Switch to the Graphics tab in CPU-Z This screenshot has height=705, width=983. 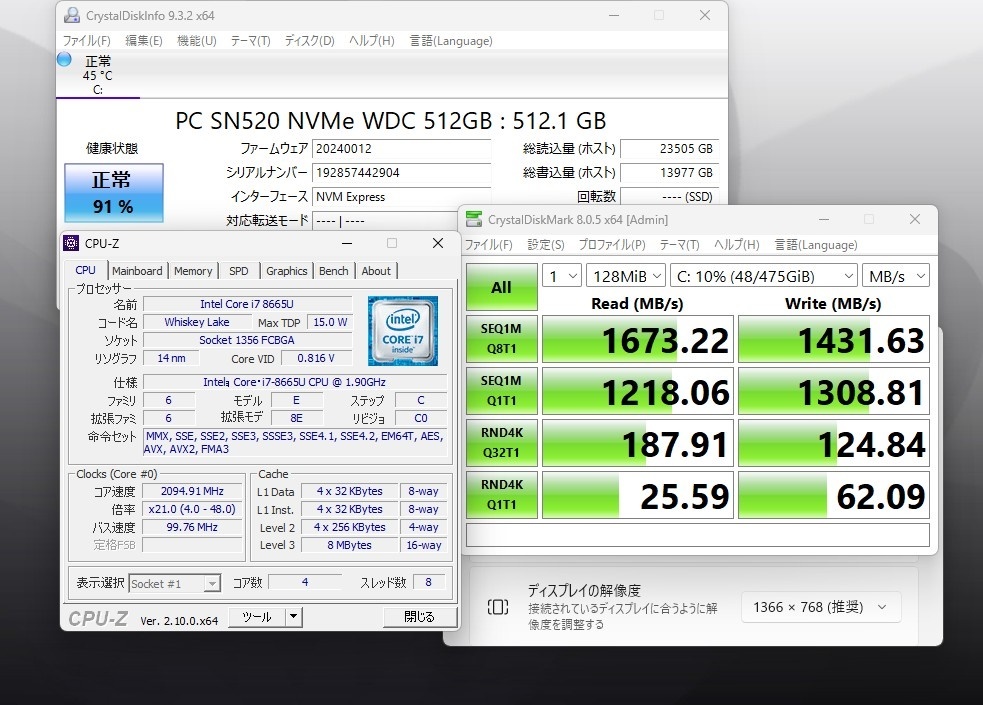pos(286,271)
